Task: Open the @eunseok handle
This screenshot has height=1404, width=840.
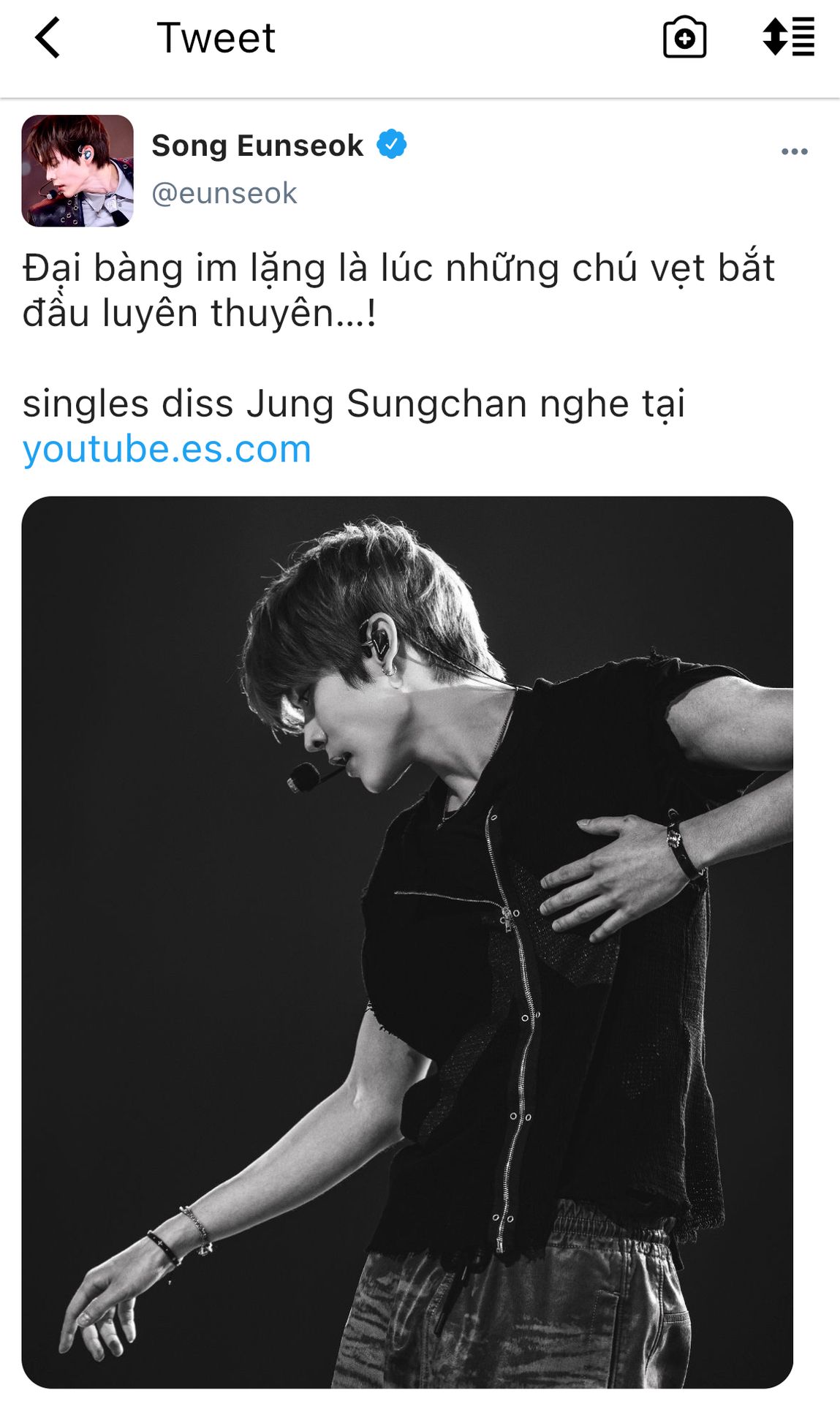Action: (x=224, y=194)
